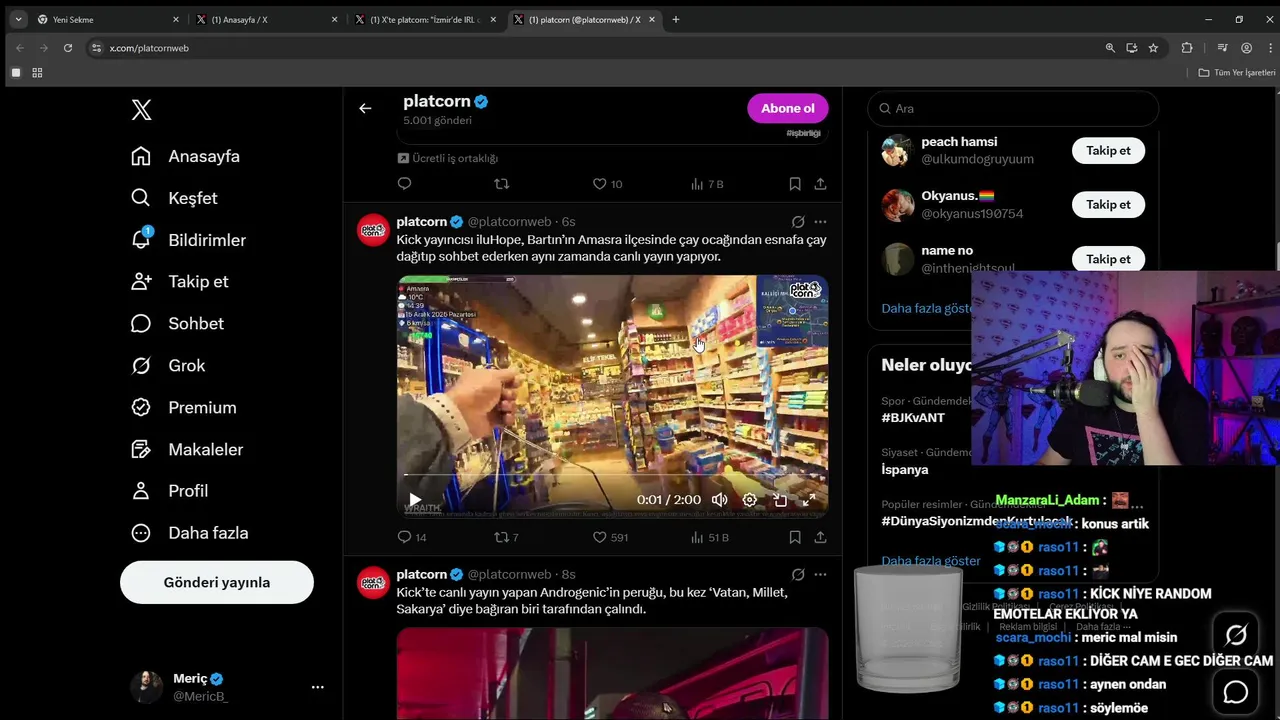Bookmark the iluHope post
1280x720 pixels.
[795, 537]
